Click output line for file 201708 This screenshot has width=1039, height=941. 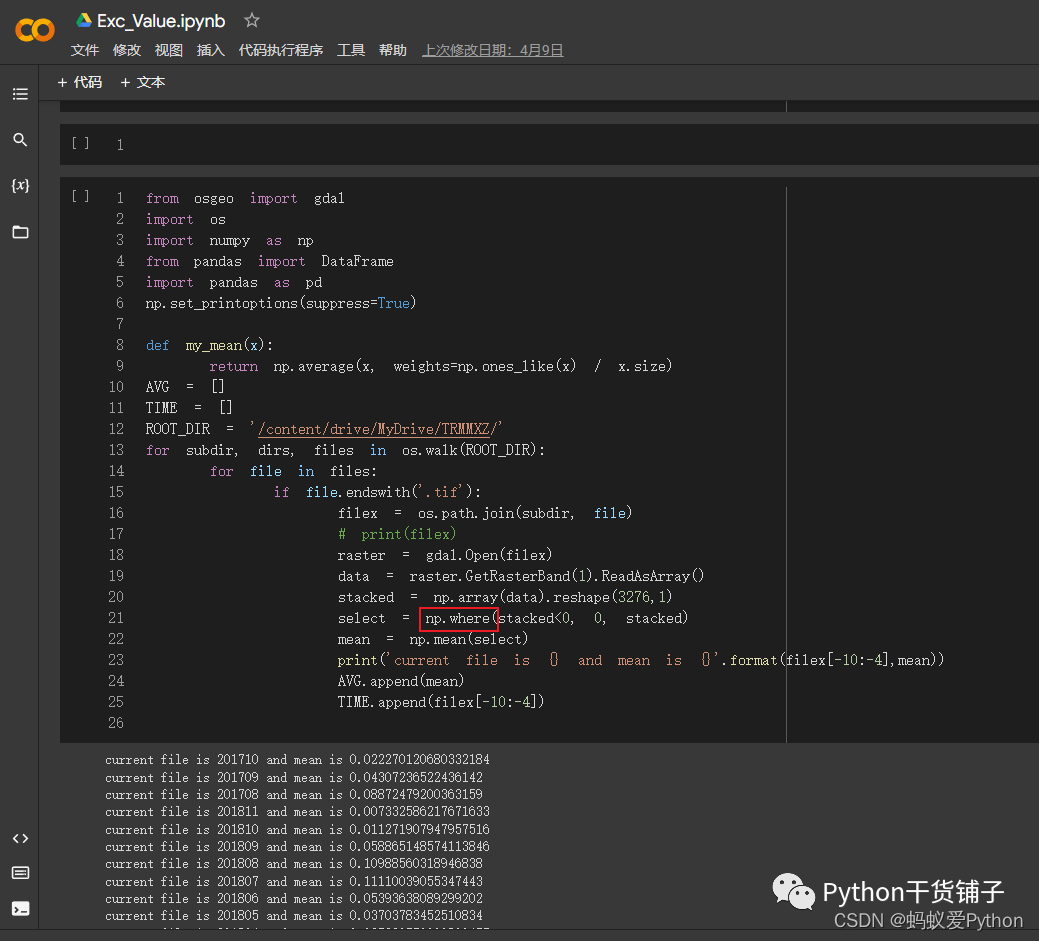tap(294, 794)
